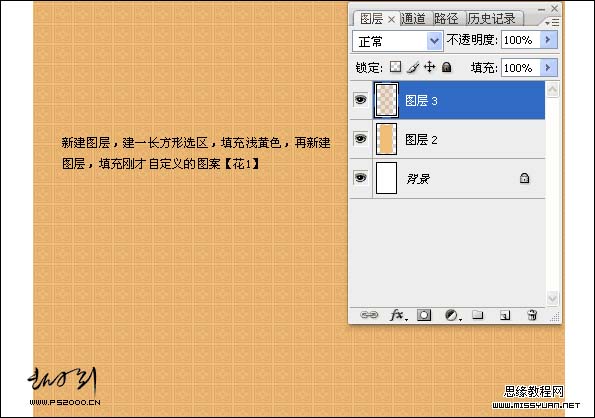
Task: Hide 图层 2 visibility eye
Action: (x=360, y=138)
